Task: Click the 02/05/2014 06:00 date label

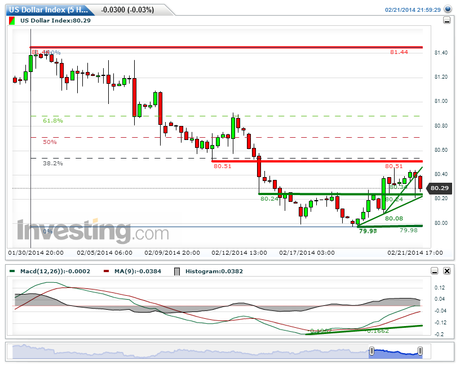Action: (104, 253)
